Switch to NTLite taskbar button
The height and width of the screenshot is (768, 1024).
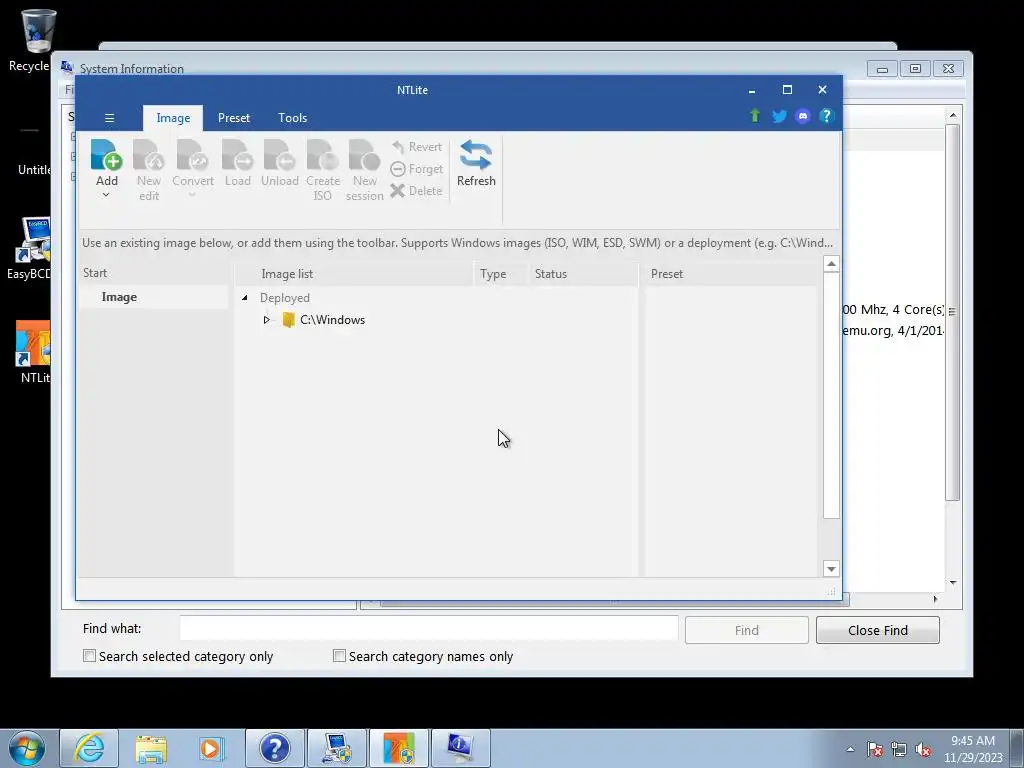[x=399, y=748]
